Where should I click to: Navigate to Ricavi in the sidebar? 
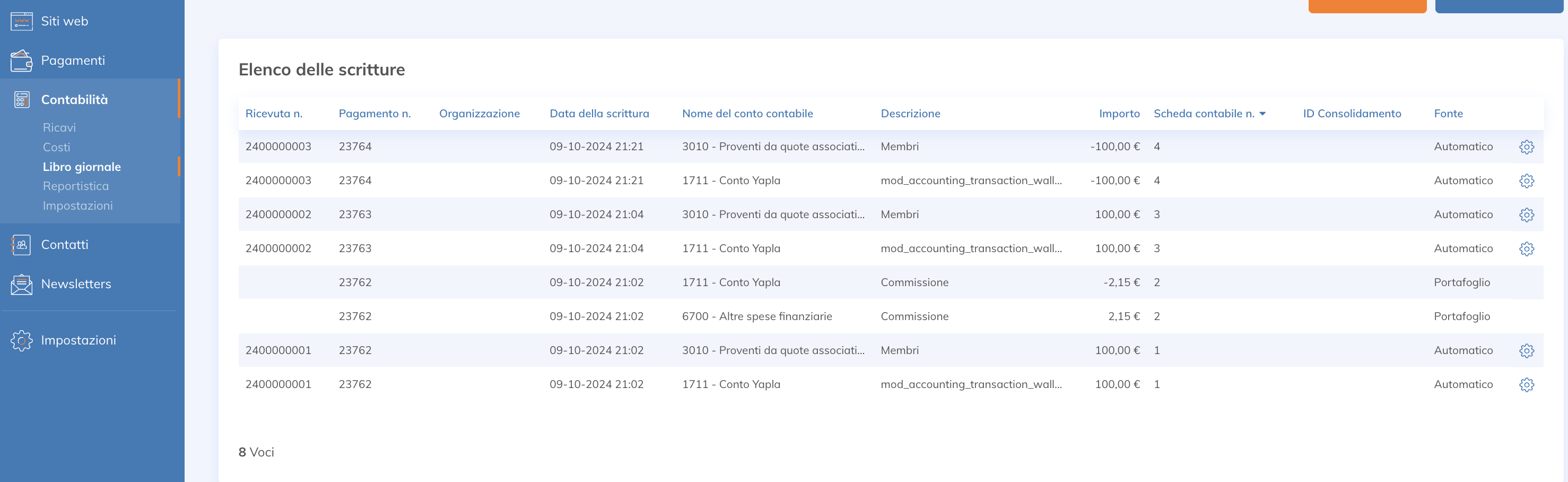click(x=59, y=127)
